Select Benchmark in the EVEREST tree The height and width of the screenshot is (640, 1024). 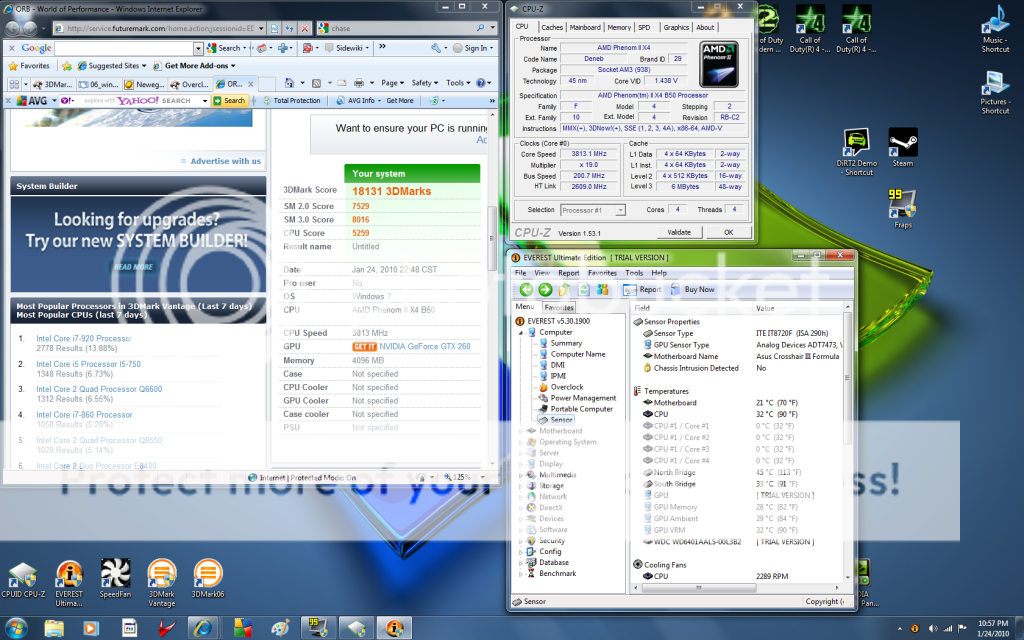point(557,573)
